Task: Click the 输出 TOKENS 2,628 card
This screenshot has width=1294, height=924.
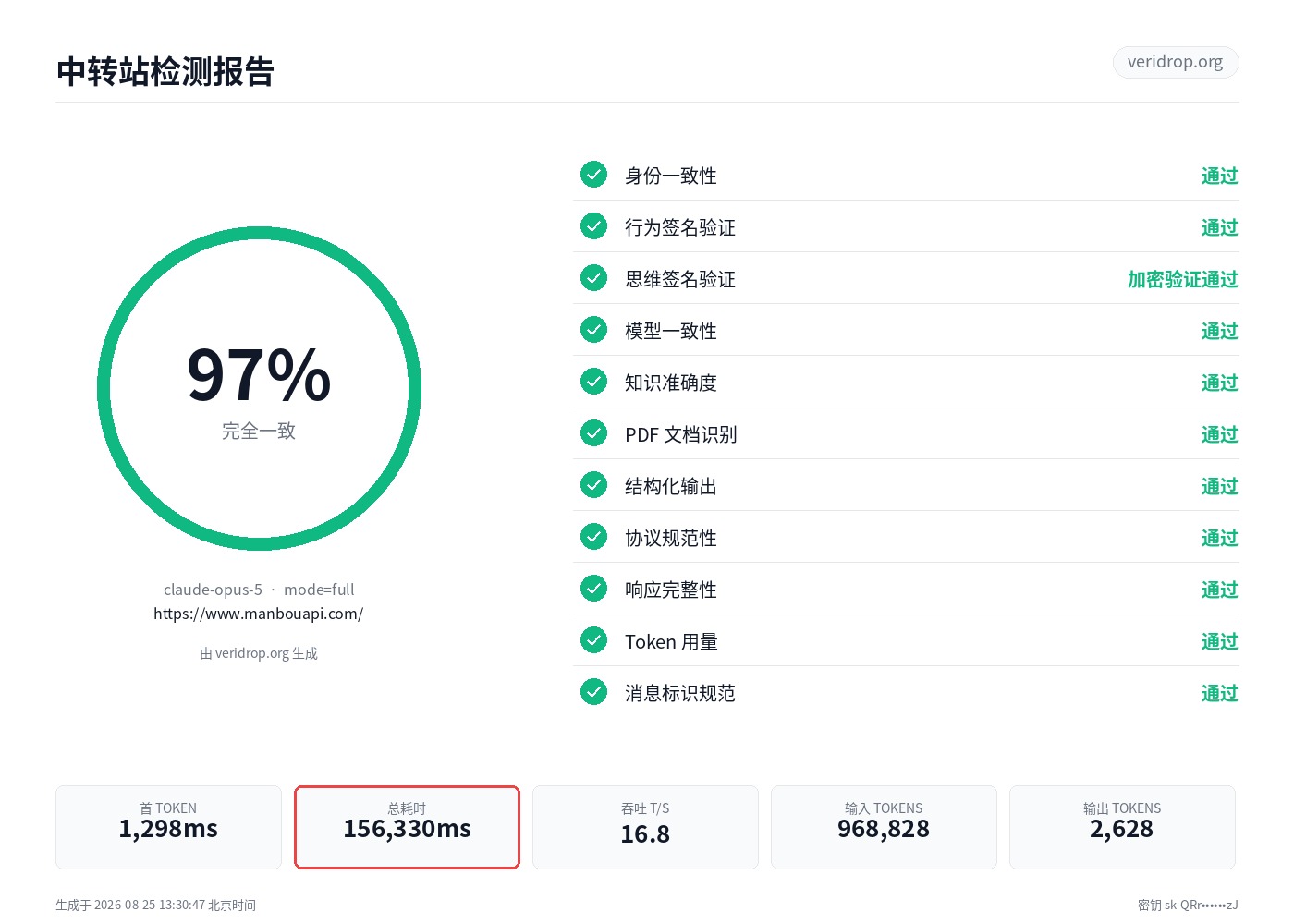Action: point(1122,827)
